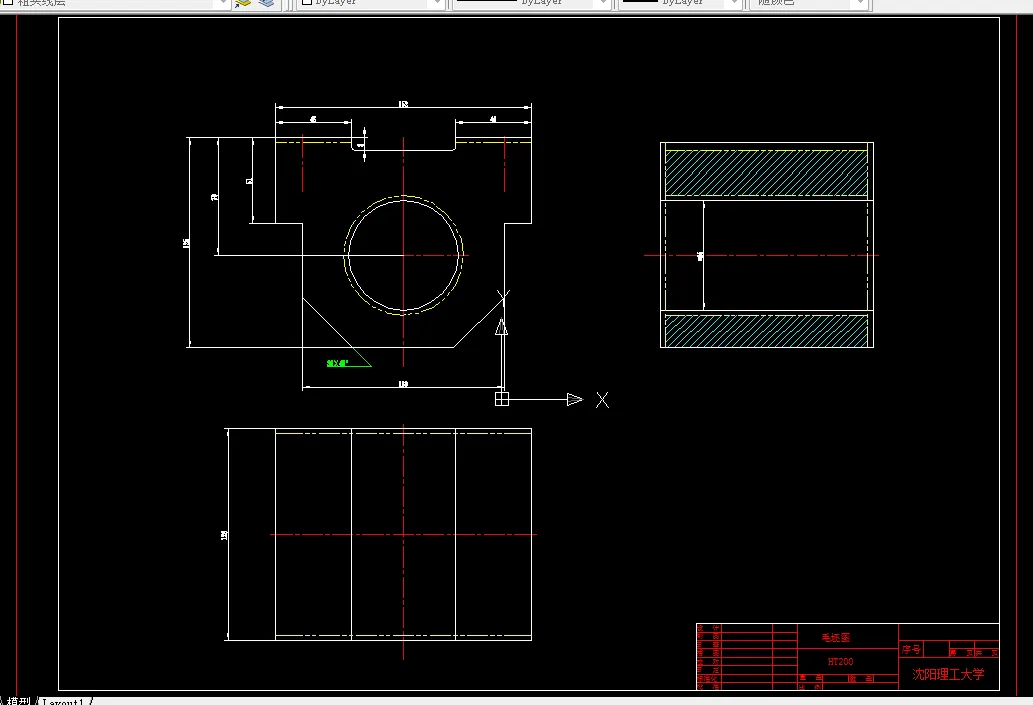1033x705 pixels.
Task: Click the white ByLayer color swatch
Action: [x=306, y=3]
